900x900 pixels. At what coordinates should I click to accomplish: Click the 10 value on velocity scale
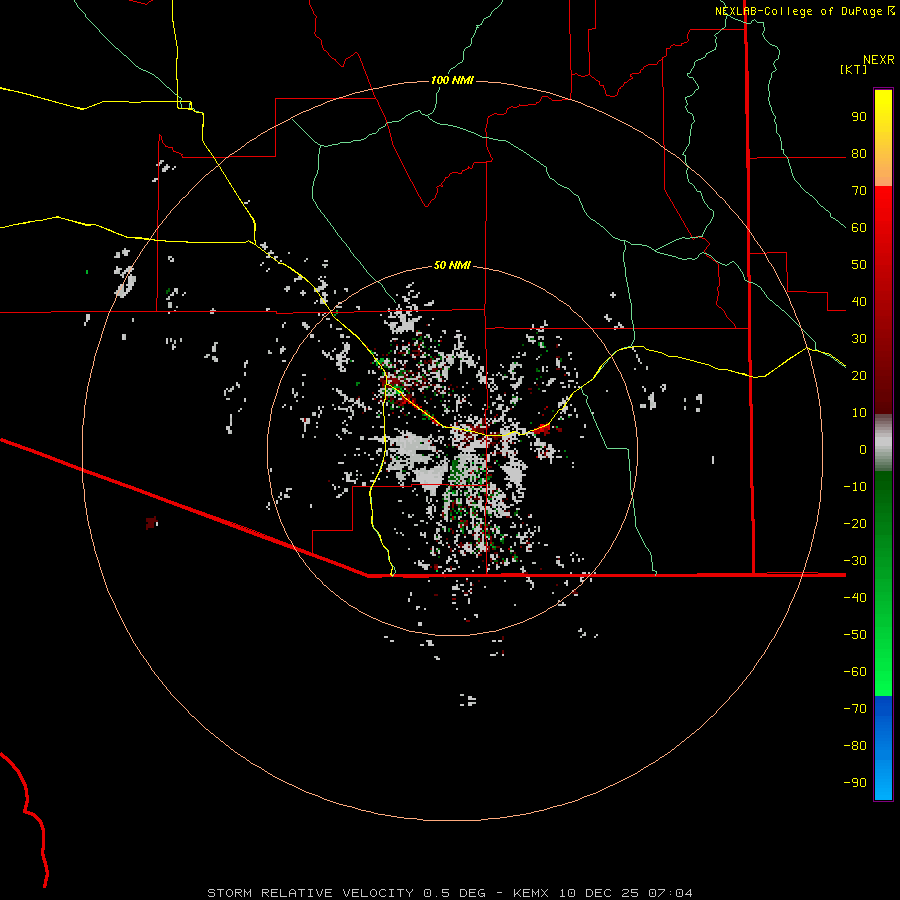point(859,413)
